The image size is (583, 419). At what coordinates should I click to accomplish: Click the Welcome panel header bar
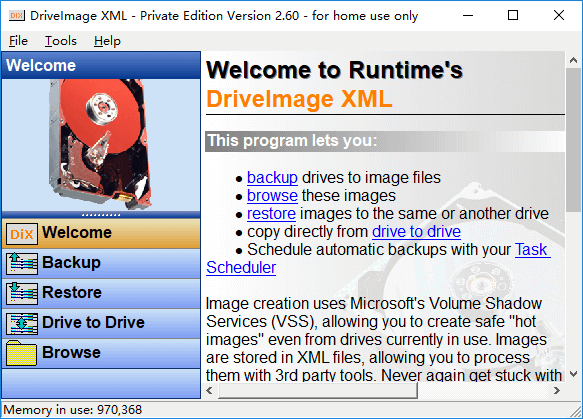coord(101,65)
